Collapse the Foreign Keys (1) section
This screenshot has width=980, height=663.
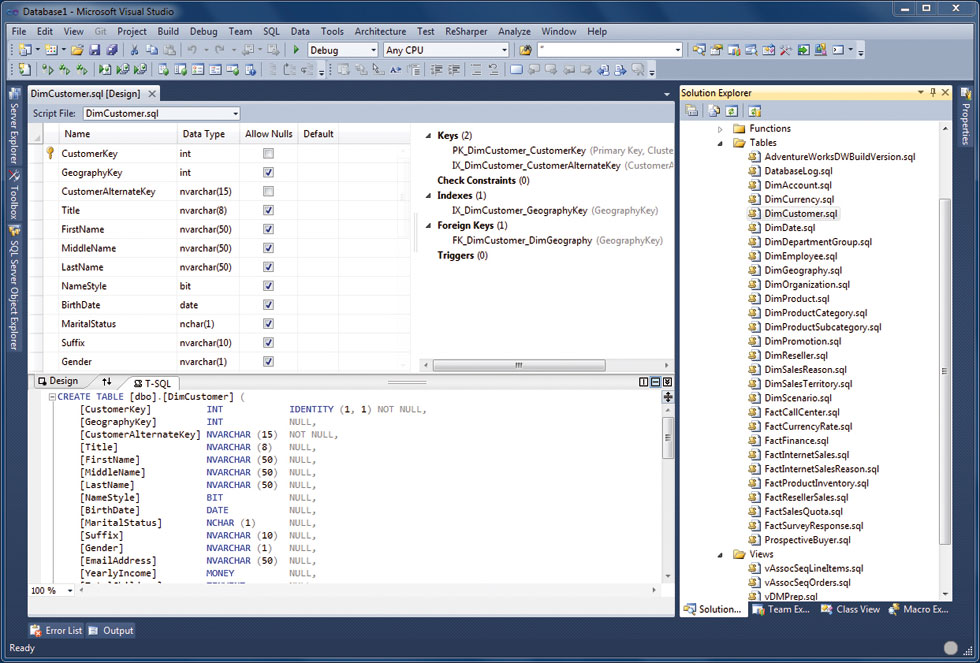[428, 226]
